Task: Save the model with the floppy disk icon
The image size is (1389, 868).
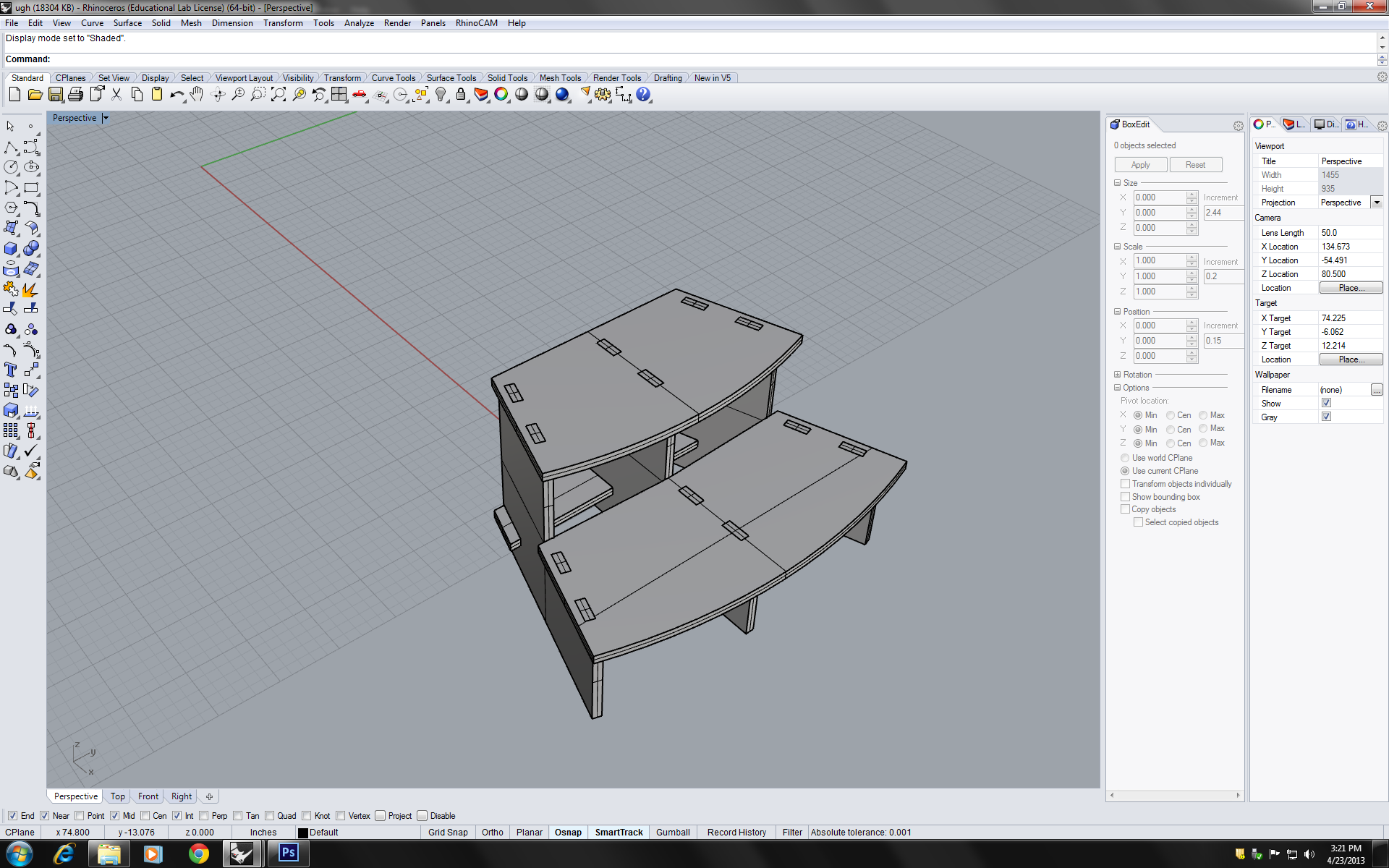Action: (55, 94)
